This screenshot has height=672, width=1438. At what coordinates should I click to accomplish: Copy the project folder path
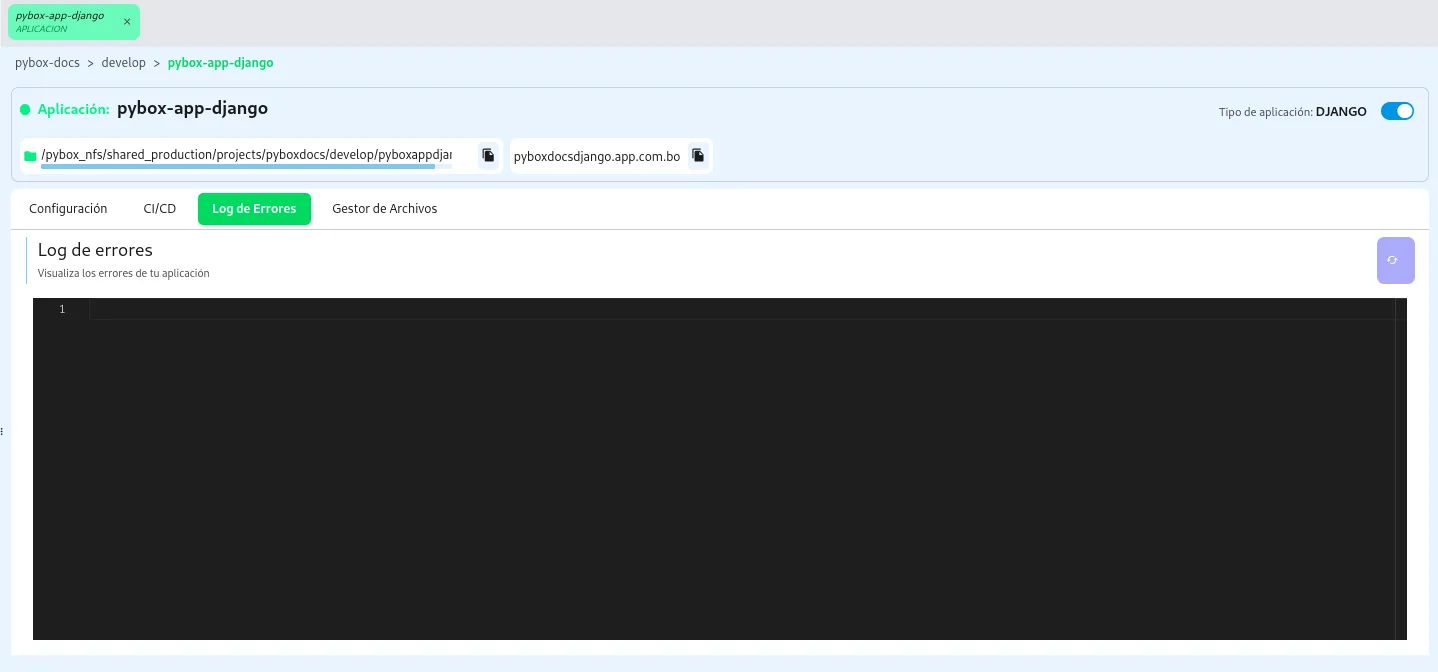488,156
